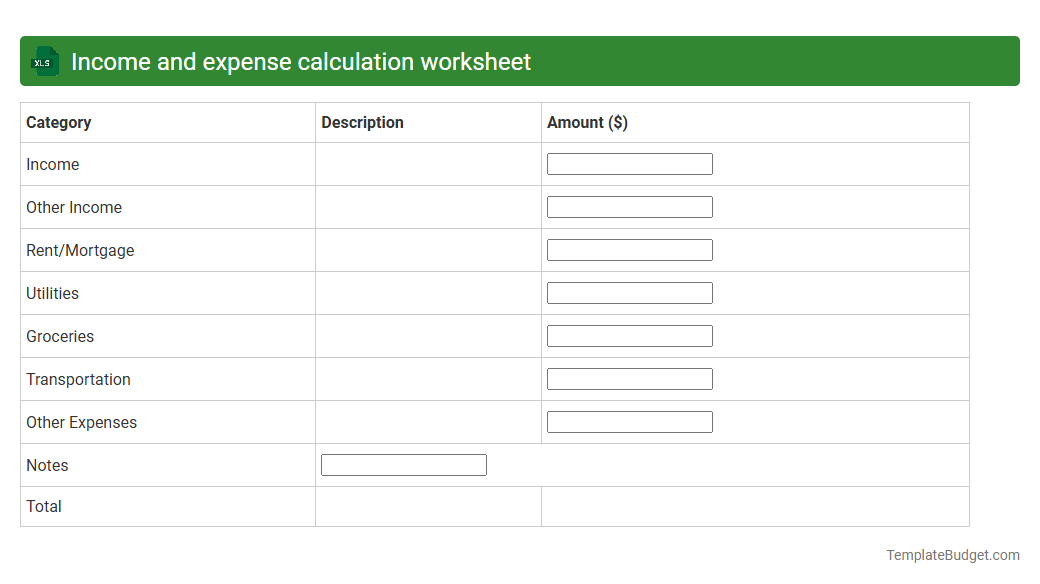This screenshot has height=584, width=1040.
Task: Select the Total row label
Action: point(44,506)
